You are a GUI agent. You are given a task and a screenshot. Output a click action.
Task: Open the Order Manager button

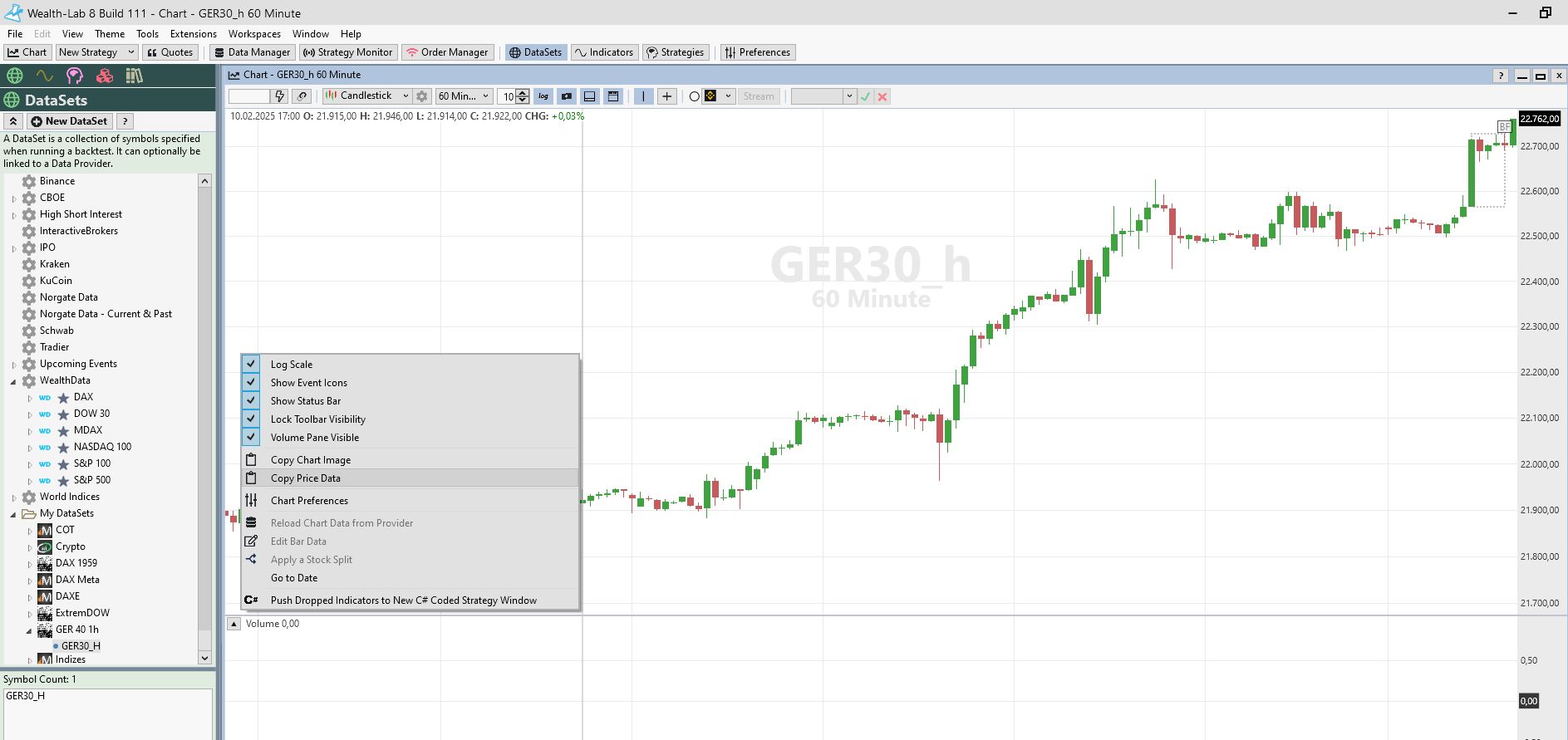tap(447, 52)
